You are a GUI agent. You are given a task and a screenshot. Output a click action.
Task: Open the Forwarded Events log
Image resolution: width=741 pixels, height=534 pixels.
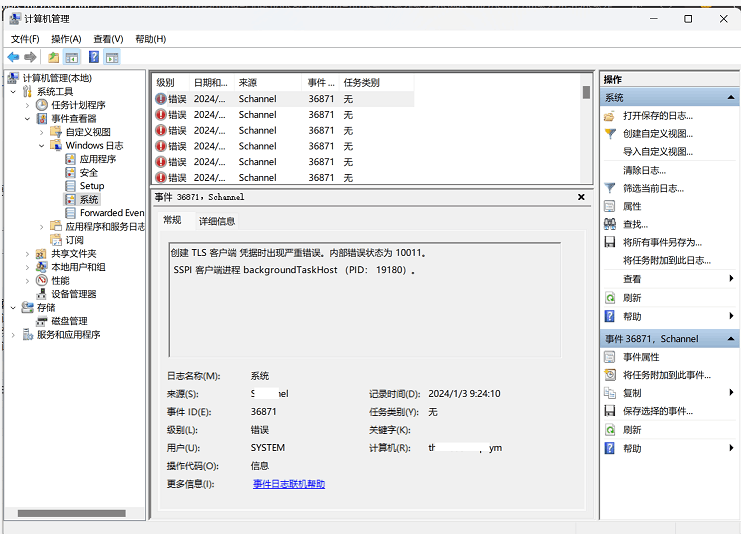tap(112, 213)
